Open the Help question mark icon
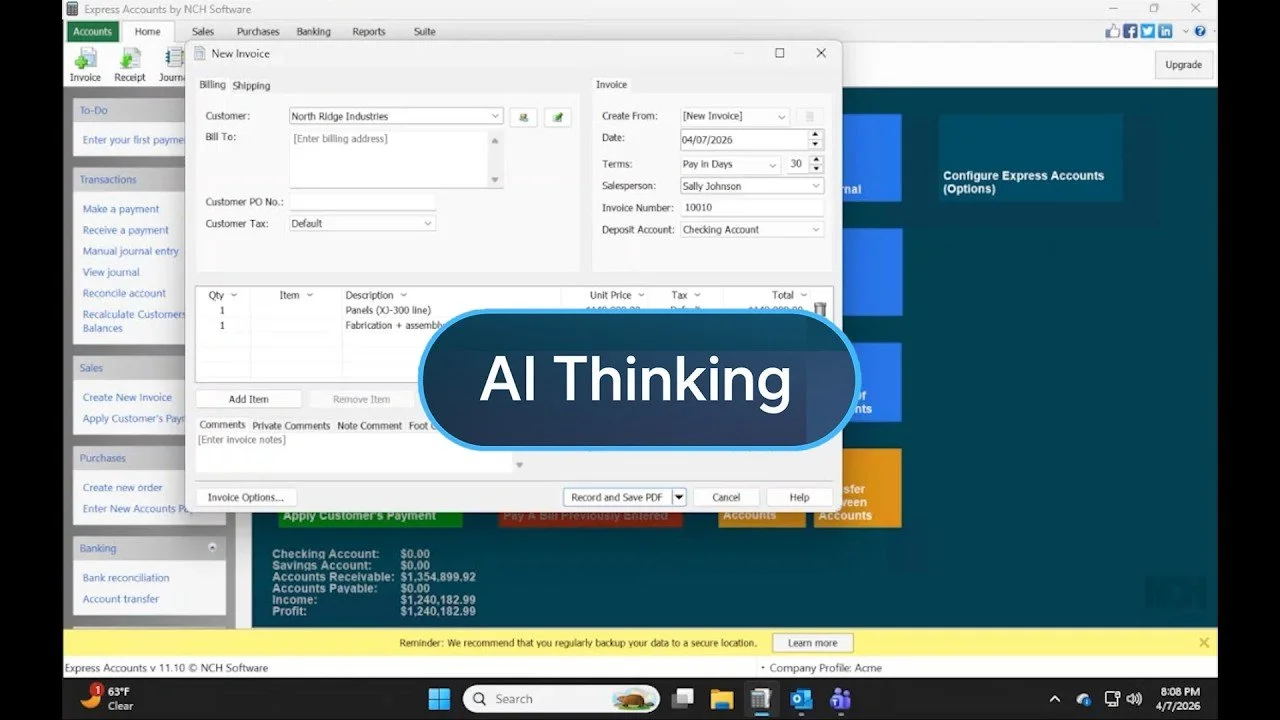The height and width of the screenshot is (720, 1280). pyautogui.click(x=1200, y=31)
